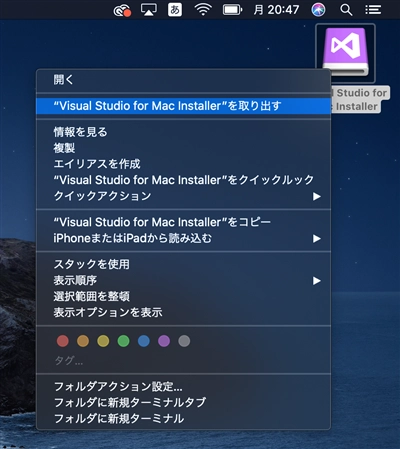The image size is (400, 449).
Task: Choose "Visual Studio for Mac Installer"を取り出す
Action: (183, 106)
